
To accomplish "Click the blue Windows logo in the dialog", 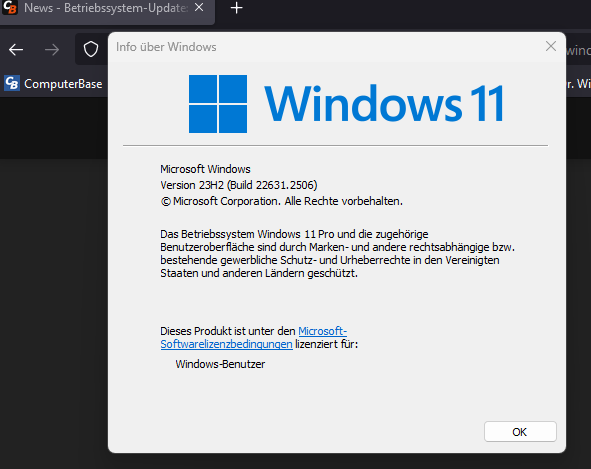I will pyautogui.click(x=218, y=104).
